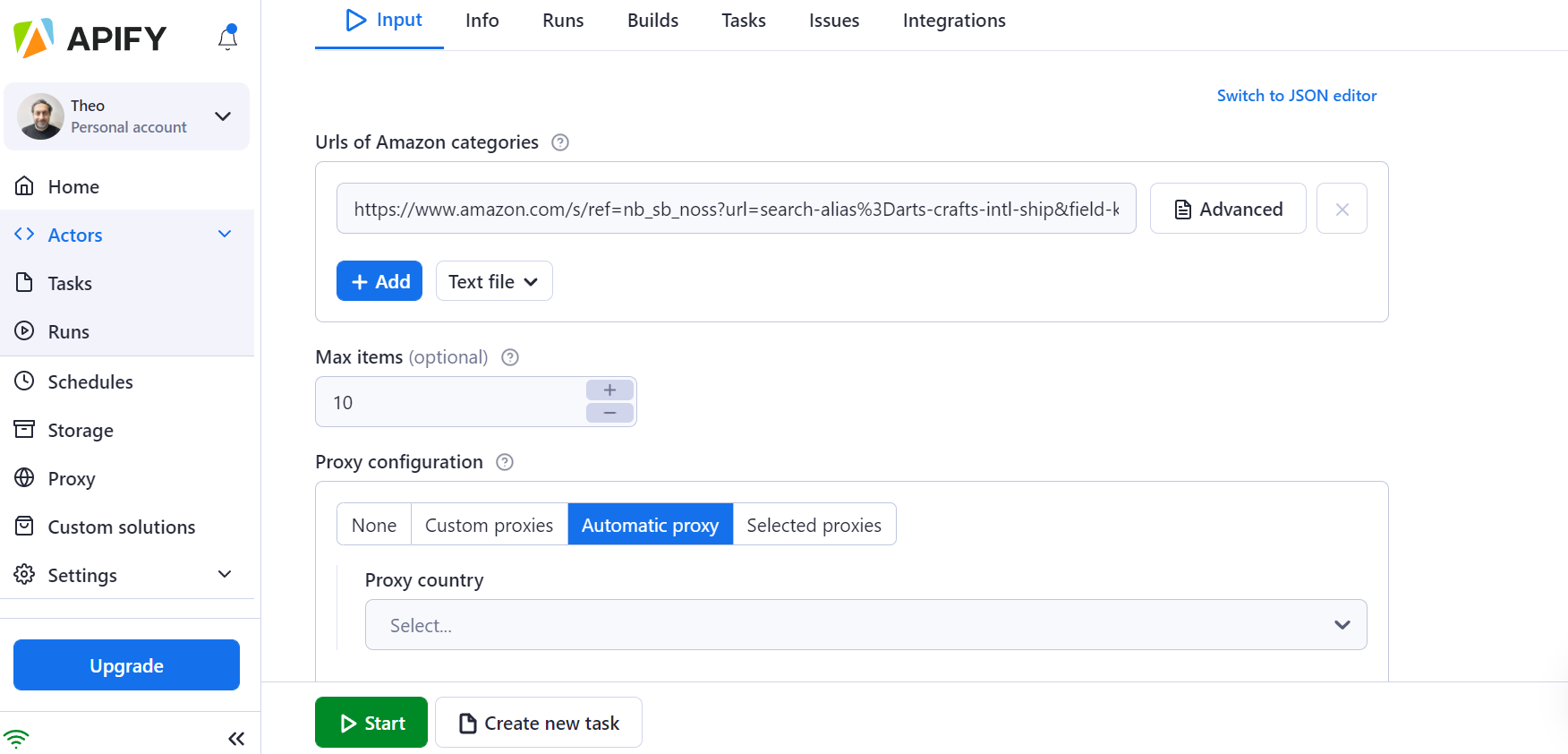Switch to the Info tab
The width and height of the screenshot is (1568, 754).
(x=482, y=21)
